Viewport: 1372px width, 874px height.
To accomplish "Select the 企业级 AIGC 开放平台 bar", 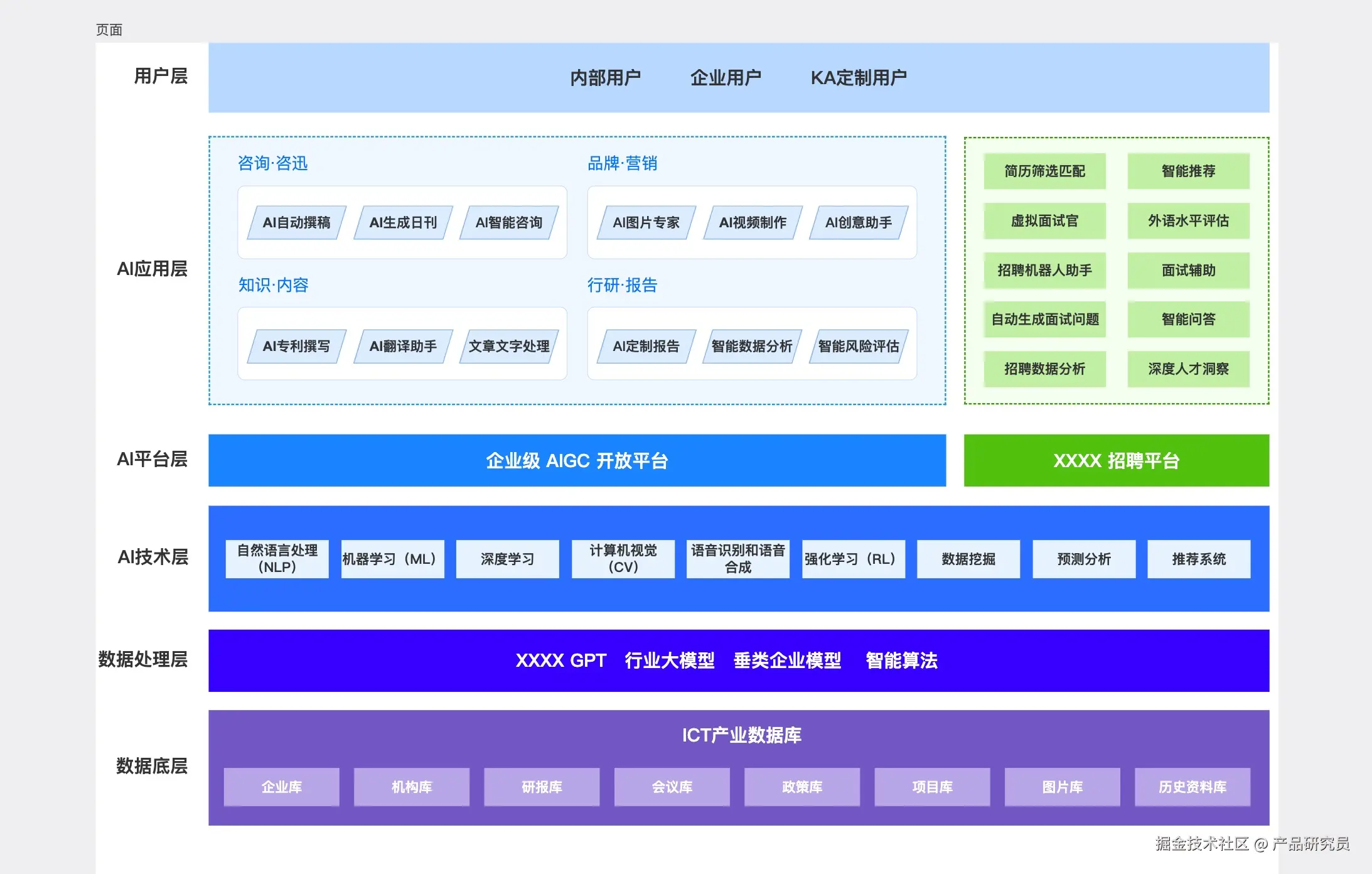I will point(577,460).
